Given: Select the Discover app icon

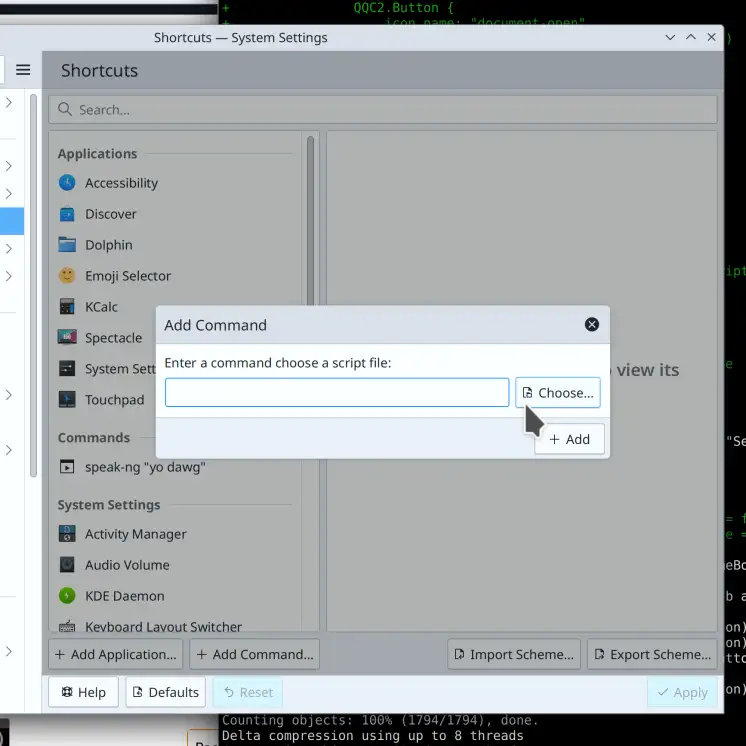Looking at the screenshot, I should pyautogui.click(x=67, y=214).
